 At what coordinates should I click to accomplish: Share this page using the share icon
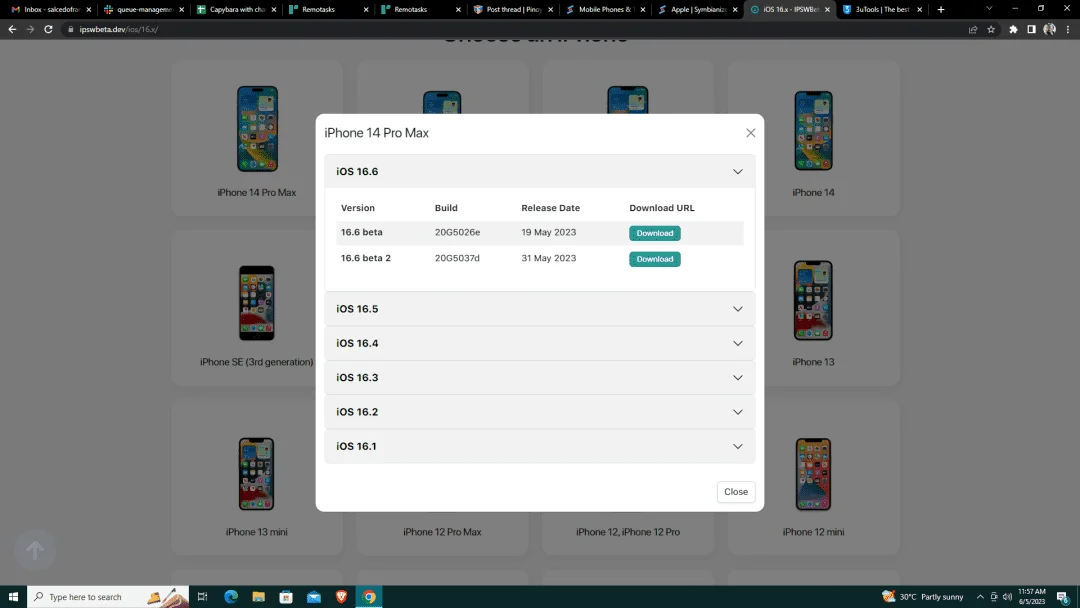[x=973, y=30]
